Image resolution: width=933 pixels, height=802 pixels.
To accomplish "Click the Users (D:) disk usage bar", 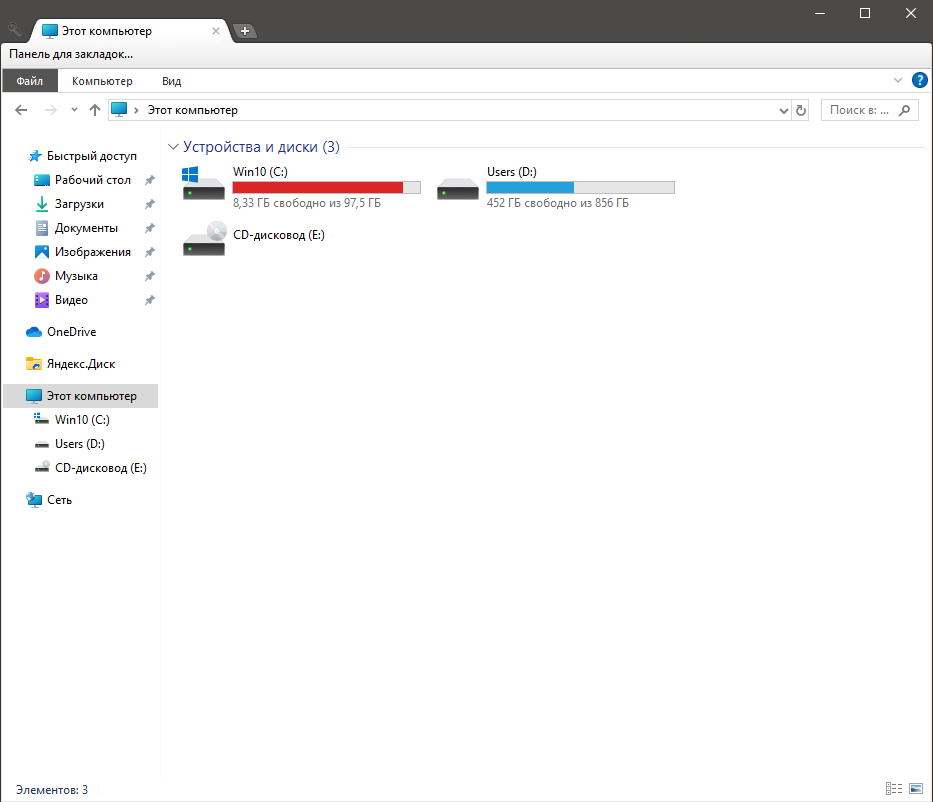I will tap(580, 187).
